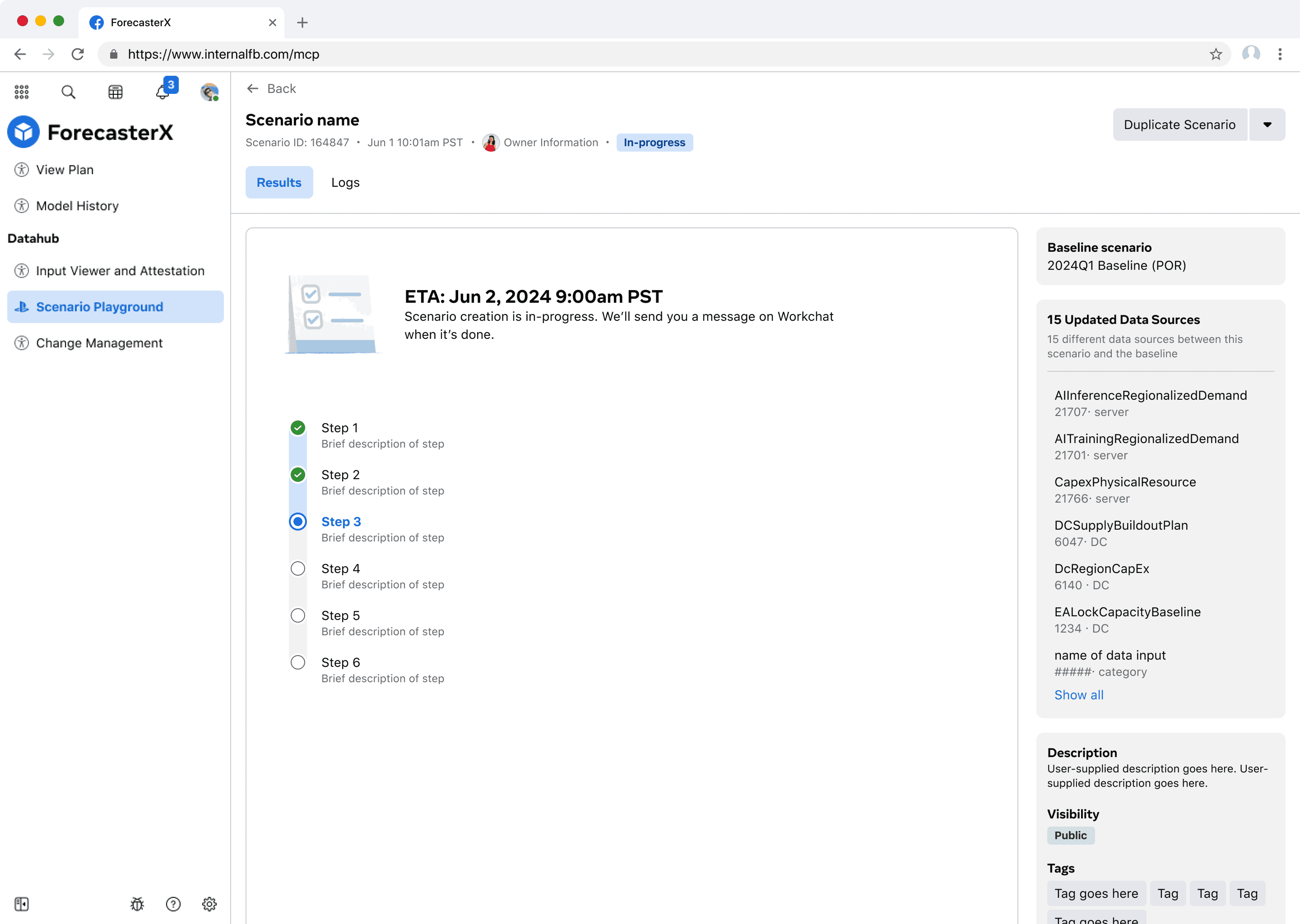1300x924 pixels.
Task: Click the back arrow icon next to Back
Action: pos(253,88)
